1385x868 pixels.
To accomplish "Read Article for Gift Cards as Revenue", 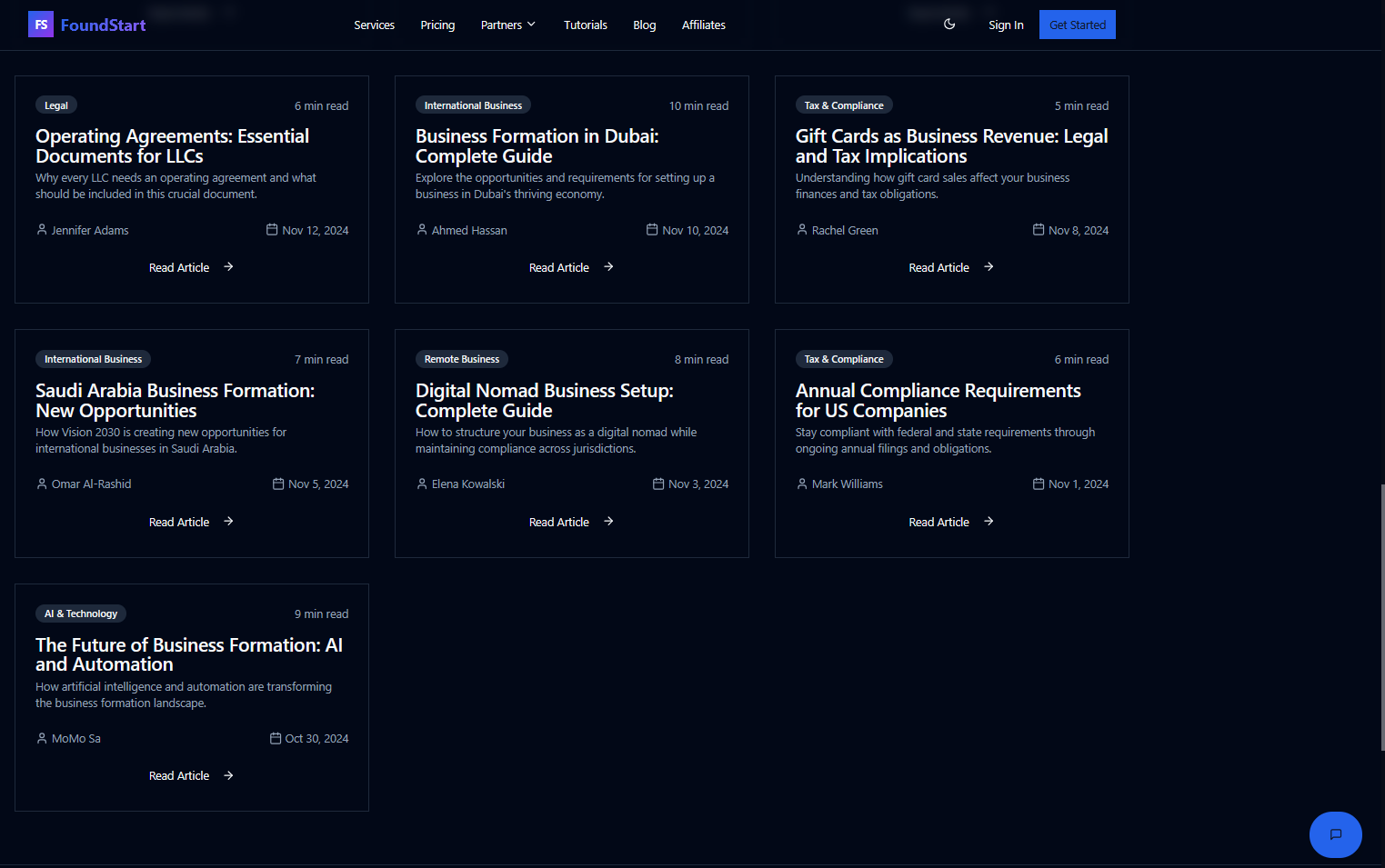I will tap(951, 267).
